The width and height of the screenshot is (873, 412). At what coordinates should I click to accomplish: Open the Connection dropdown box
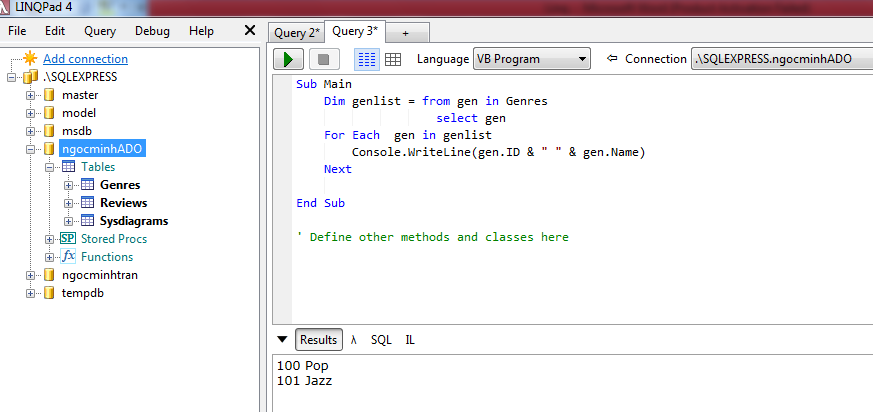(782, 59)
